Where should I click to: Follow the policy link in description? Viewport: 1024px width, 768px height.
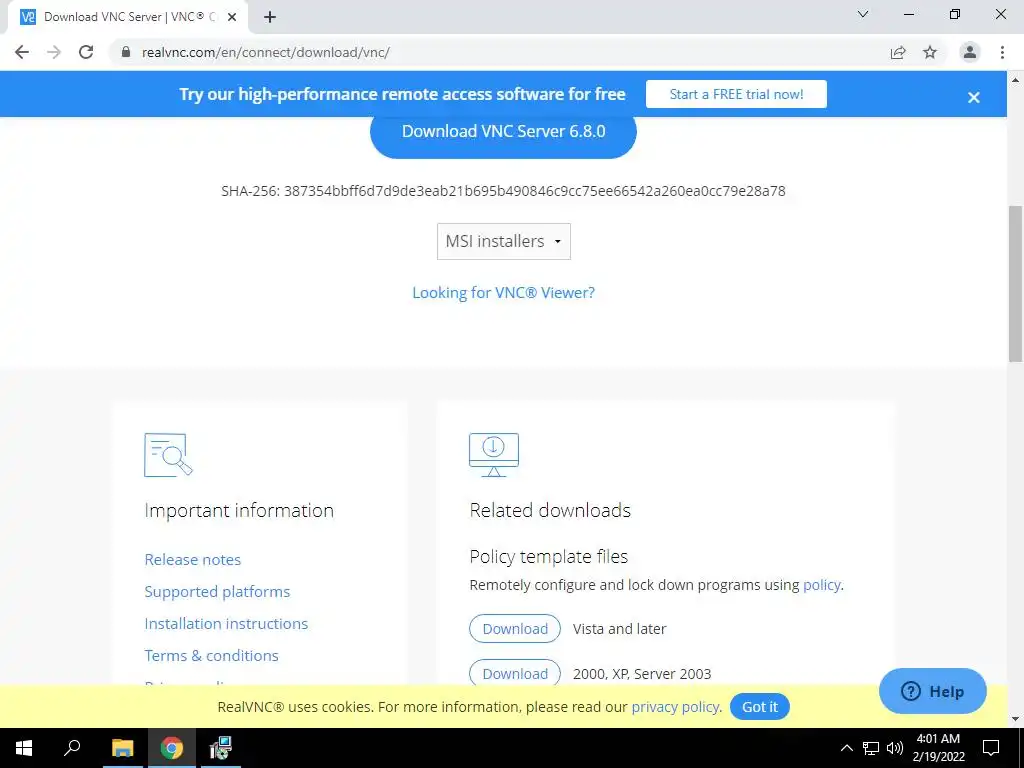point(822,585)
